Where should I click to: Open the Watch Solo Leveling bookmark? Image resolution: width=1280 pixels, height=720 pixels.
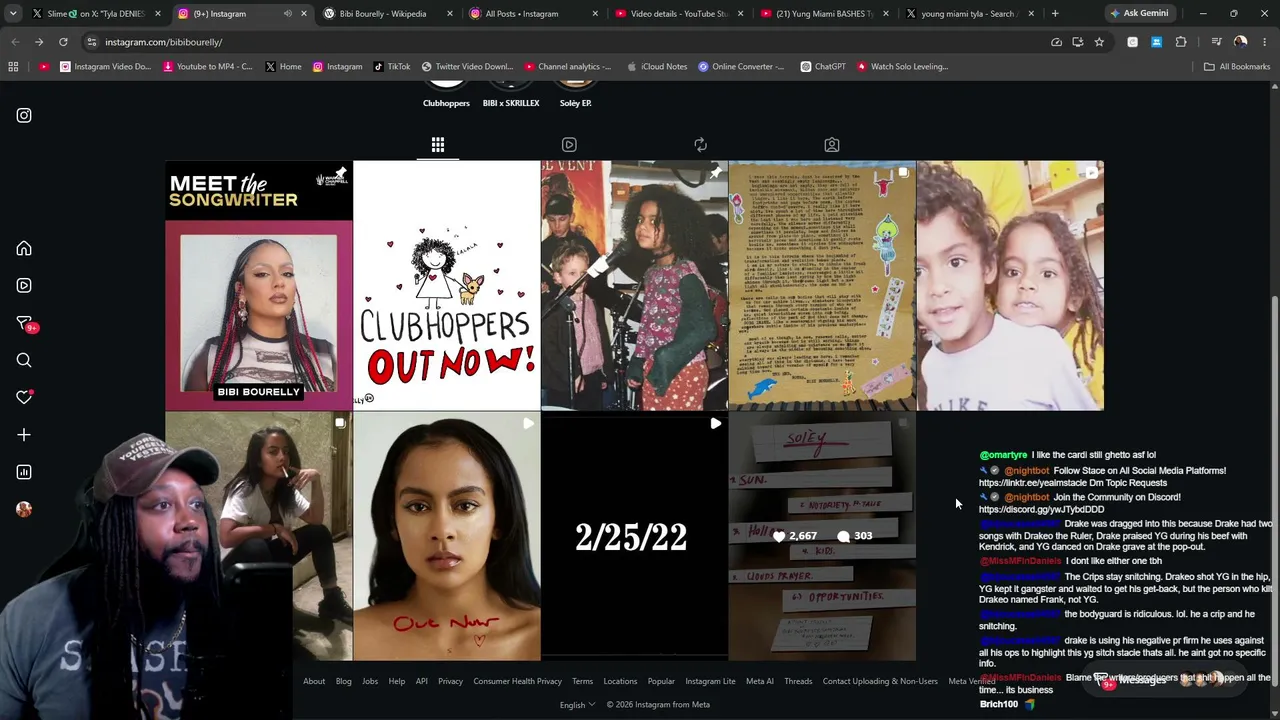point(902,67)
